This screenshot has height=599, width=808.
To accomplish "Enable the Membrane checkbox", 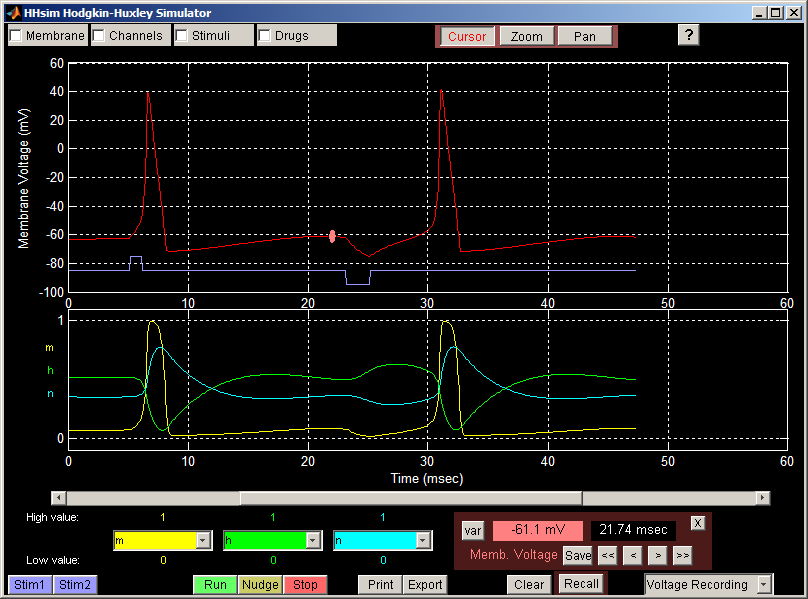I will pos(17,36).
